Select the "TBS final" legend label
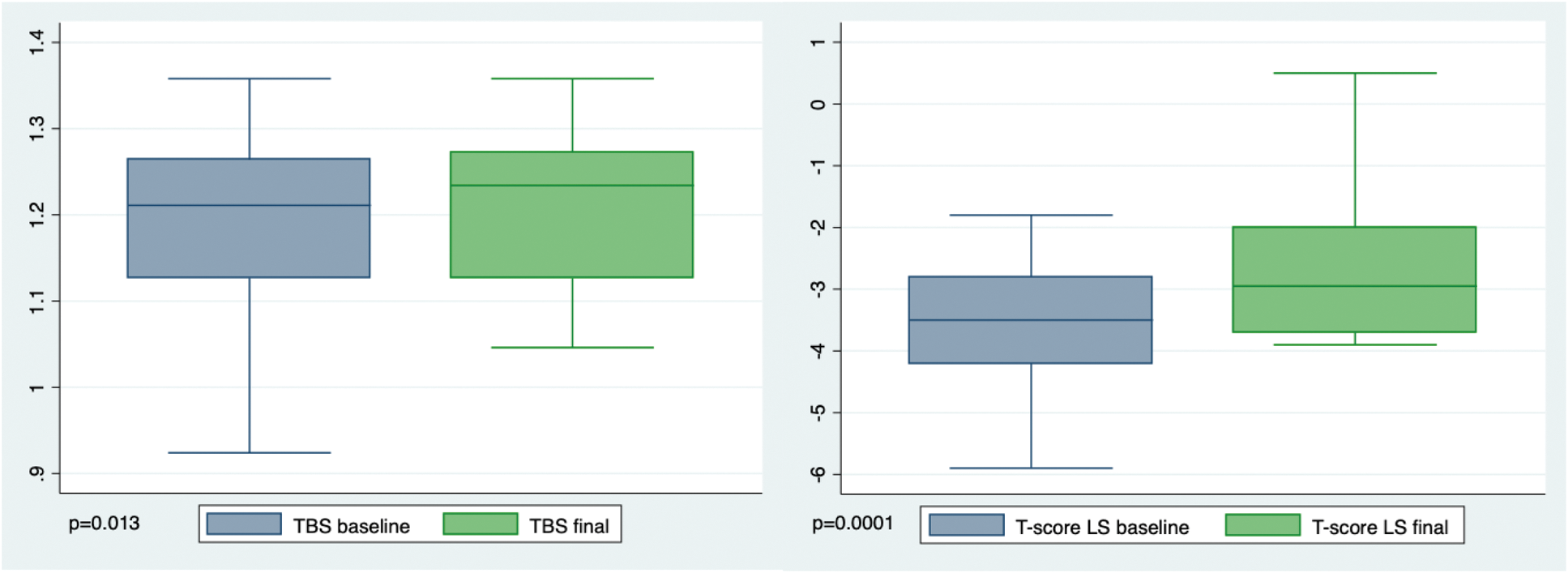 (569, 526)
